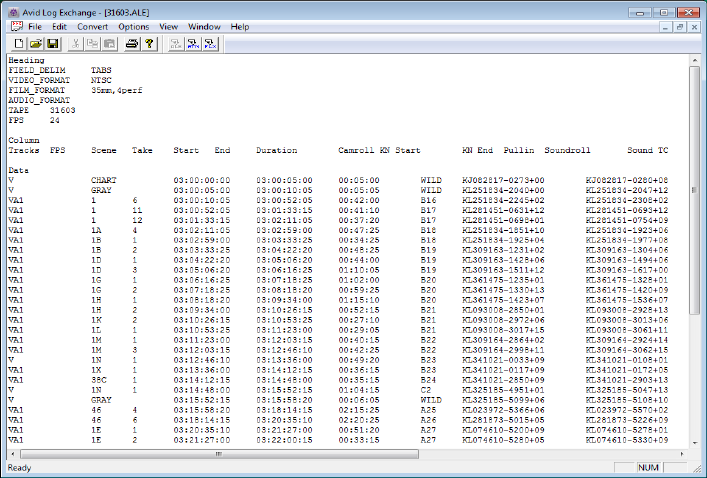Click the Duration column header text

(x=276, y=150)
